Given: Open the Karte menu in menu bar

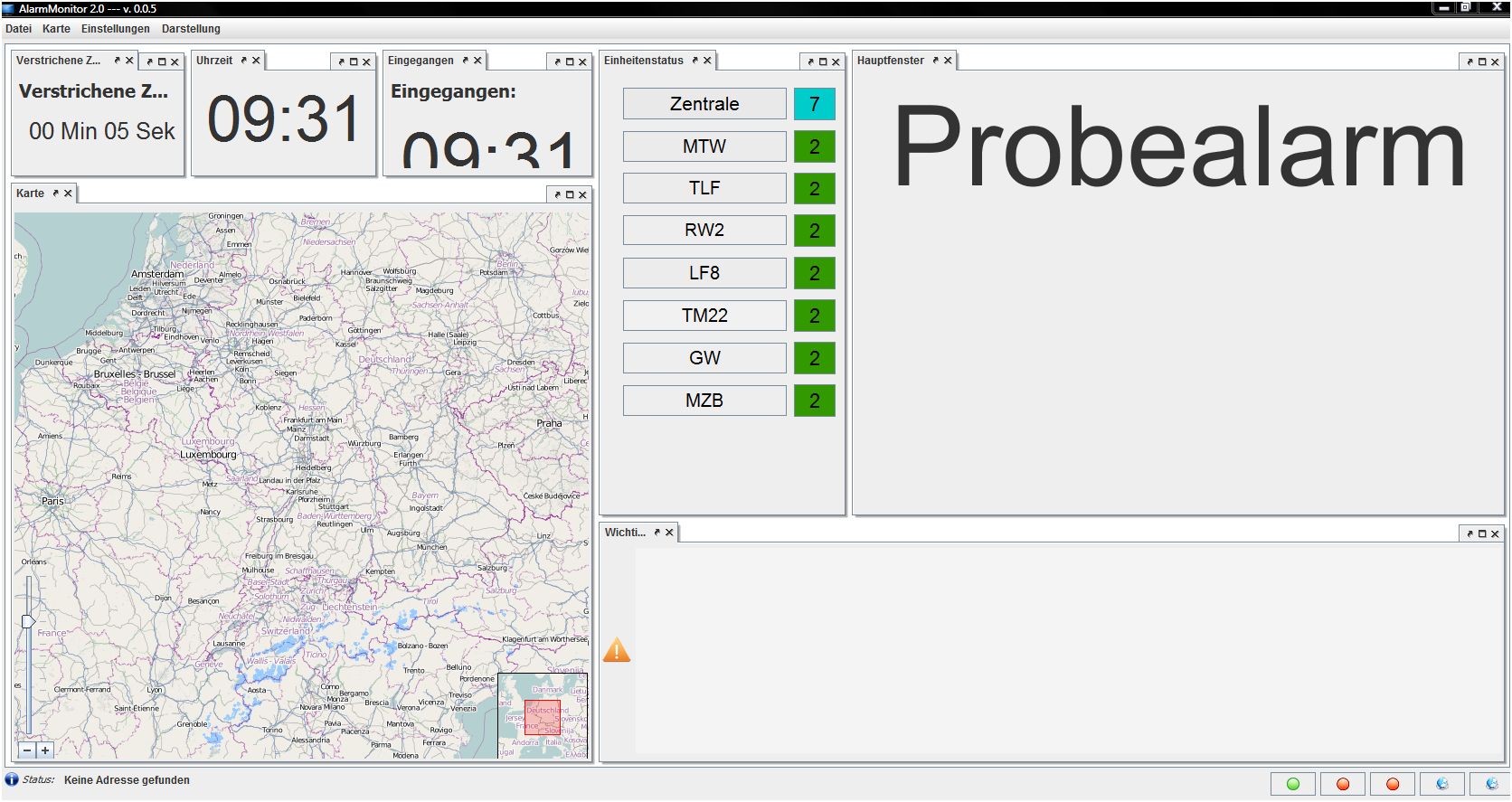Looking at the screenshot, I should click(x=56, y=29).
